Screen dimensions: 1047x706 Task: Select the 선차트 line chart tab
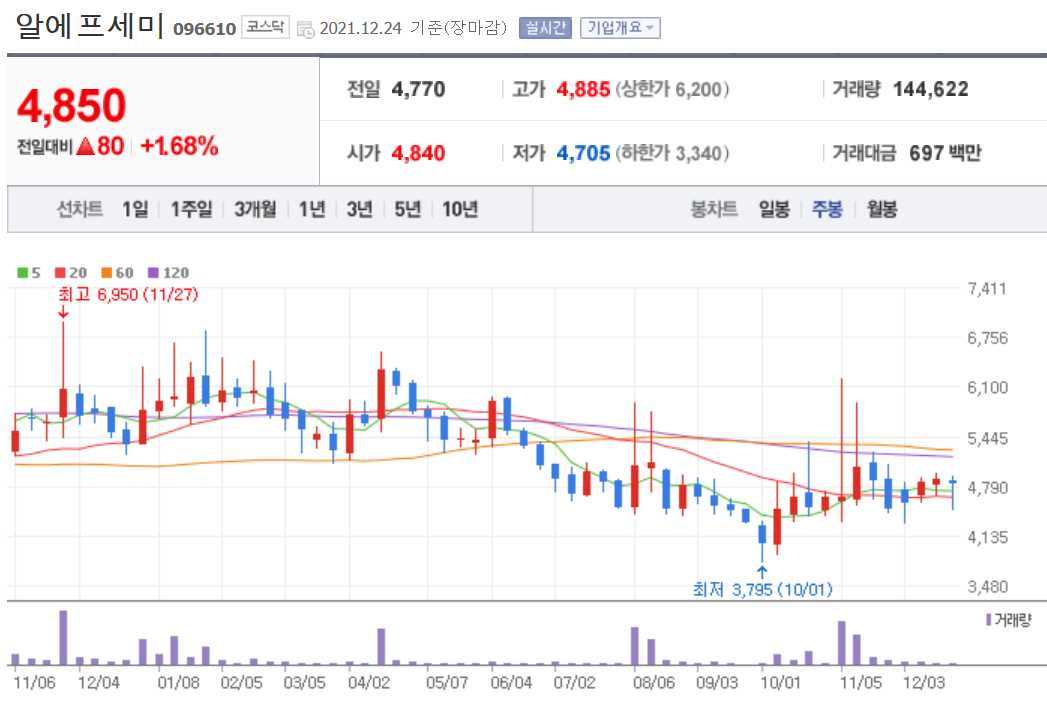point(79,210)
